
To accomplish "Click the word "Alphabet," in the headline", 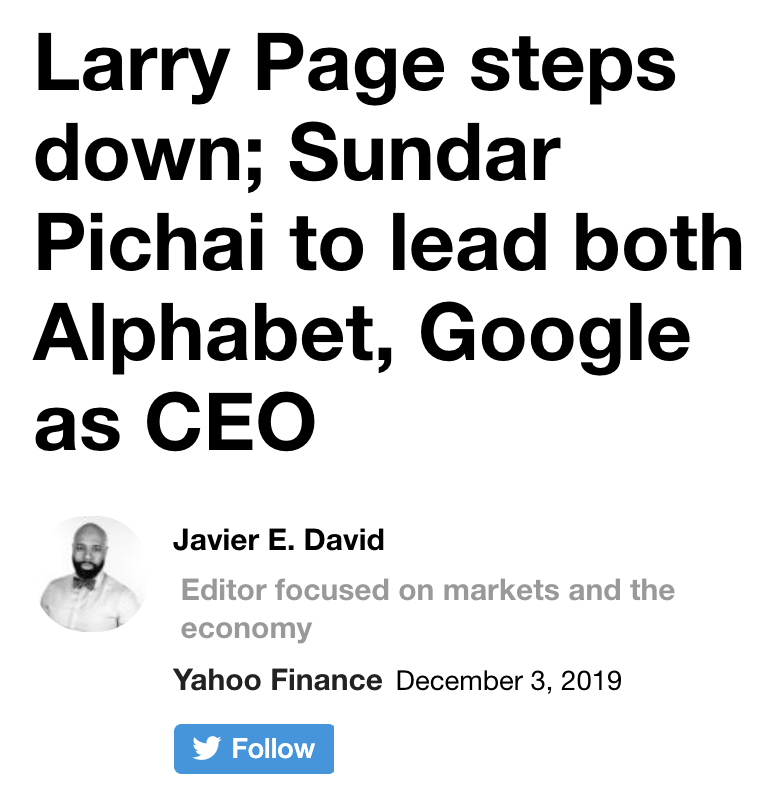I will (212, 336).
